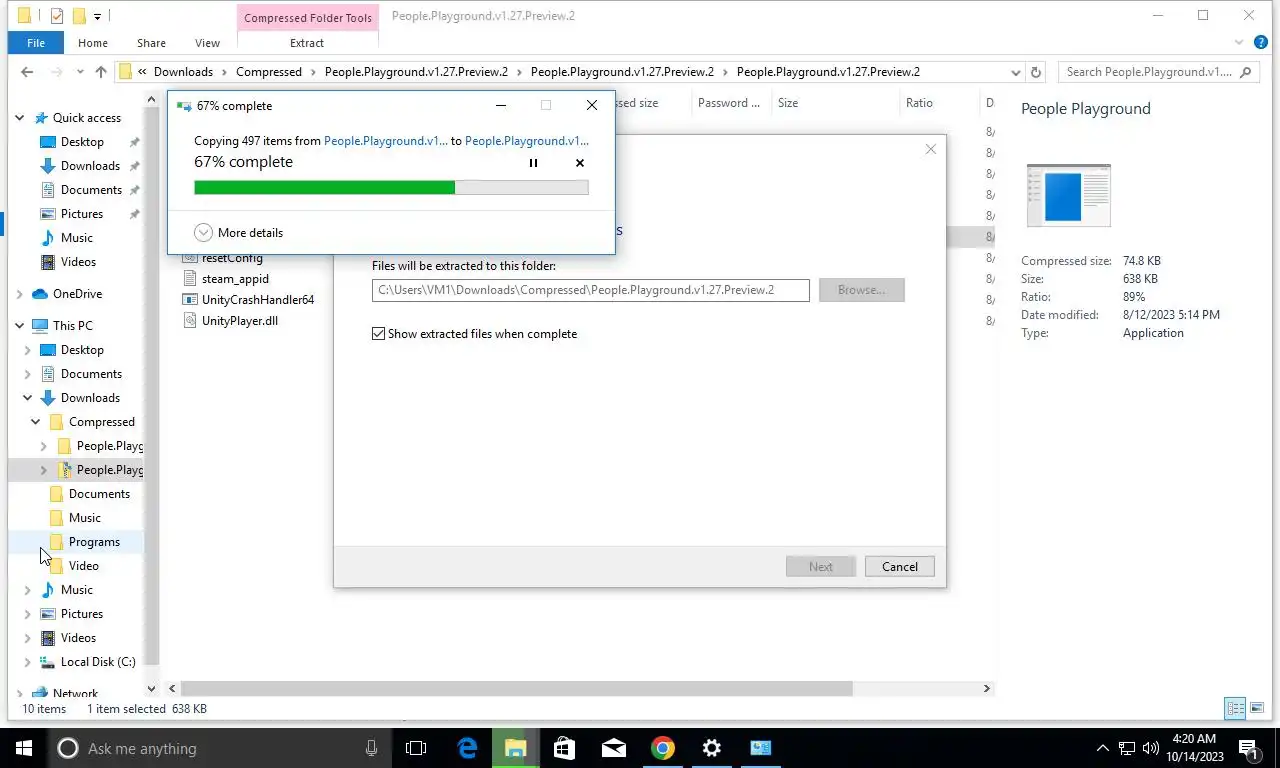Collapse the This PC node
Viewport: 1280px width, 768px height.
pos(19,326)
